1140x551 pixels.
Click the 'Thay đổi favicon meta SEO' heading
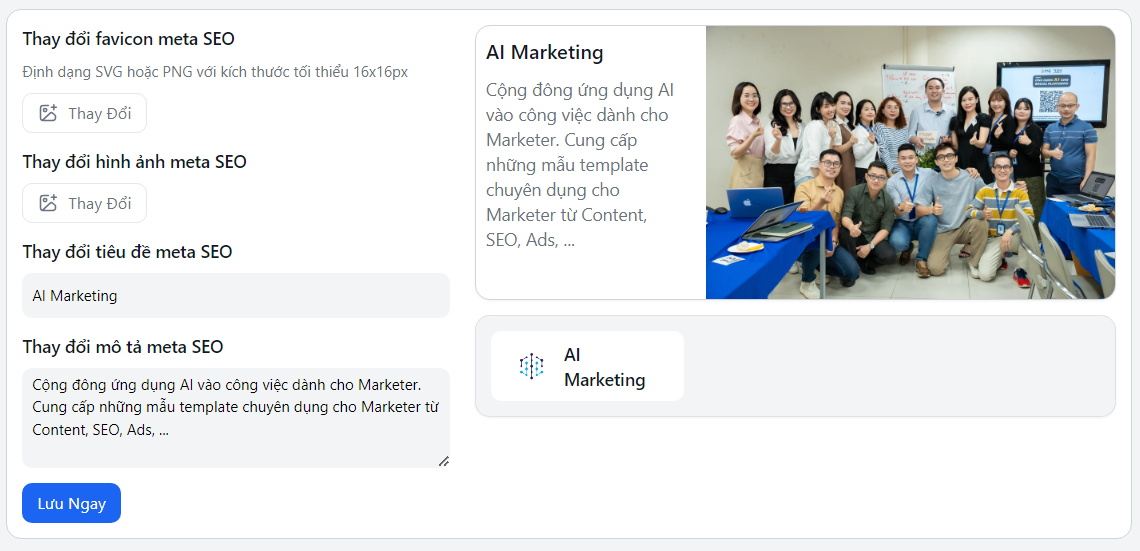pyautogui.click(x=128, y=39)
